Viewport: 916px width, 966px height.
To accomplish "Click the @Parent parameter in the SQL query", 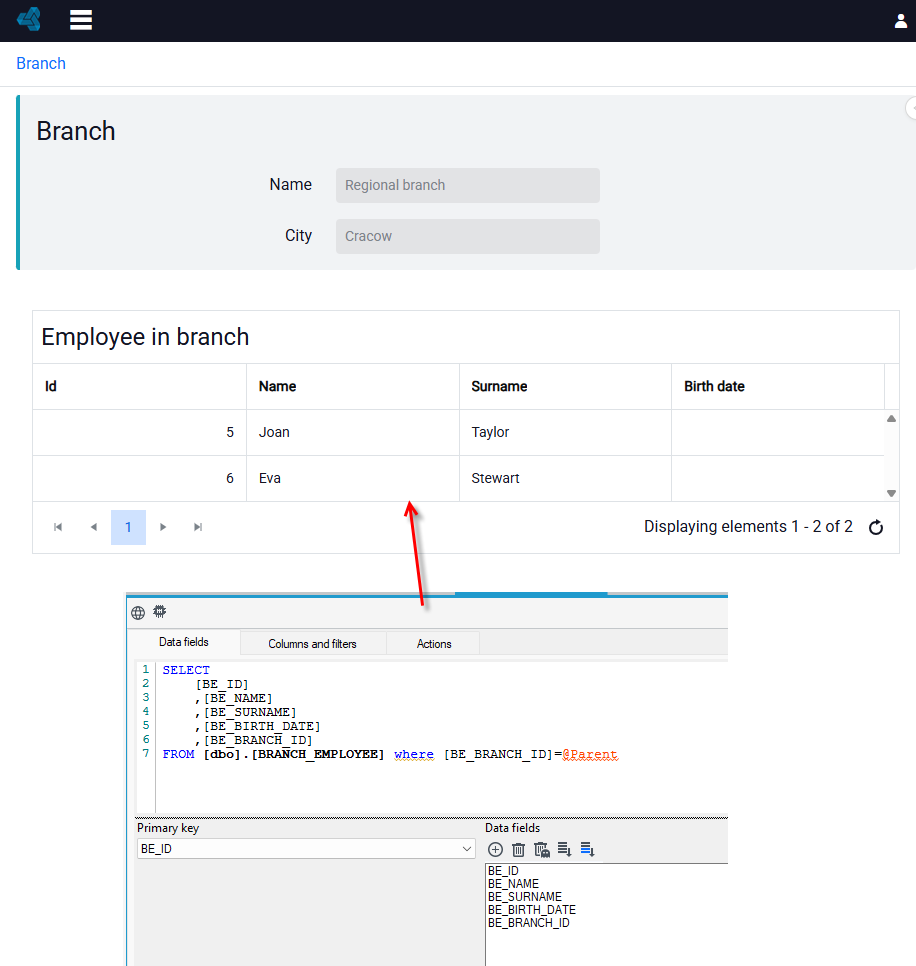I will (590, 754).
